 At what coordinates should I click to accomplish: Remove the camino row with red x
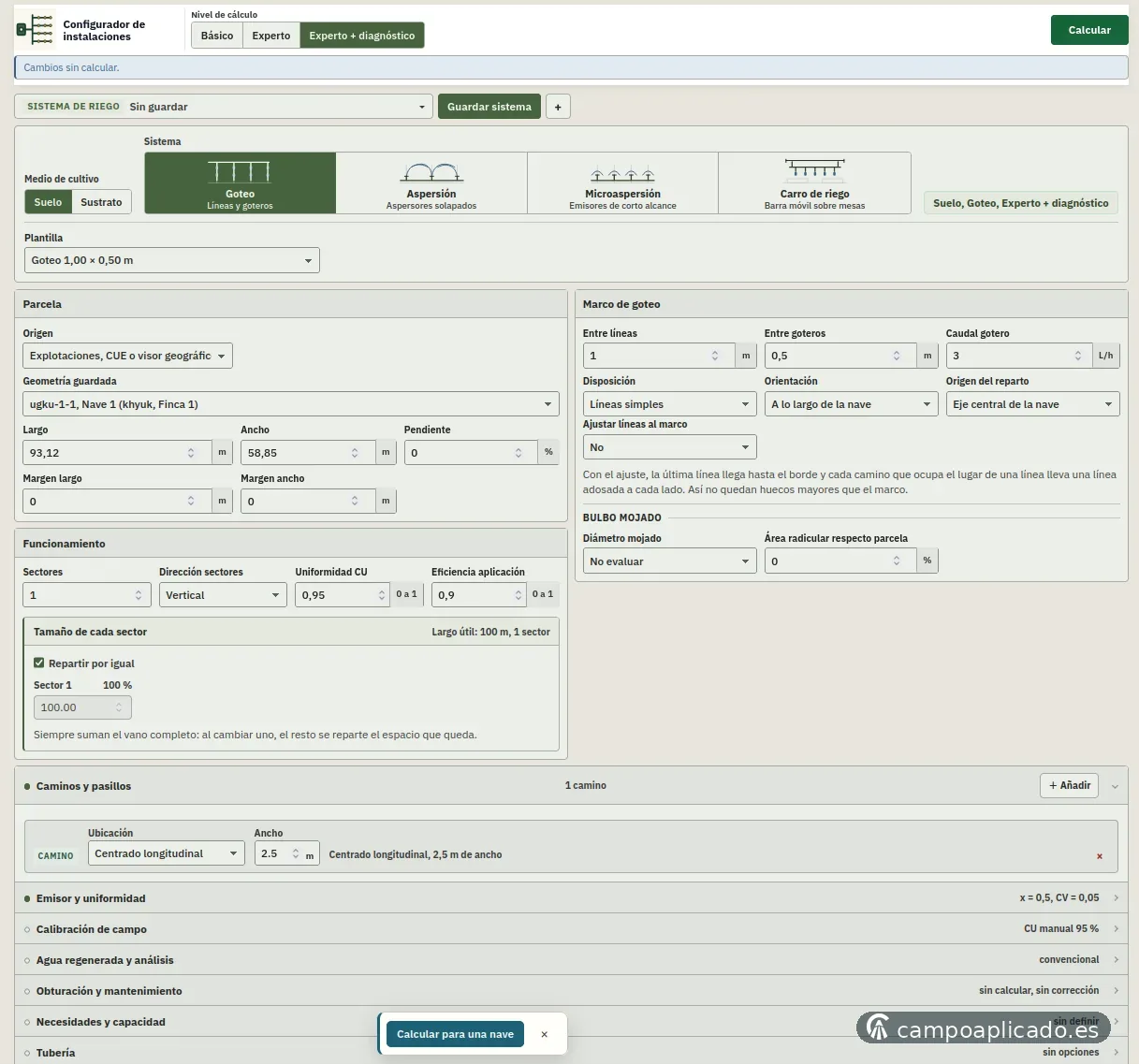tap(1100, 856)
